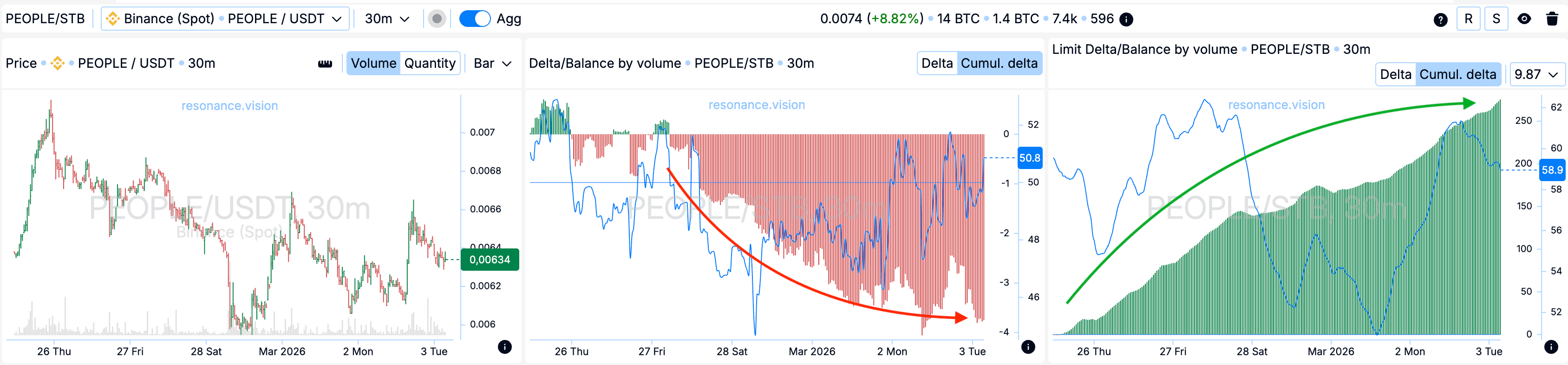1568x365 pixels.
Task: Open the Binance PEOPLE / USDT dropdown
Action: point(225,19)
